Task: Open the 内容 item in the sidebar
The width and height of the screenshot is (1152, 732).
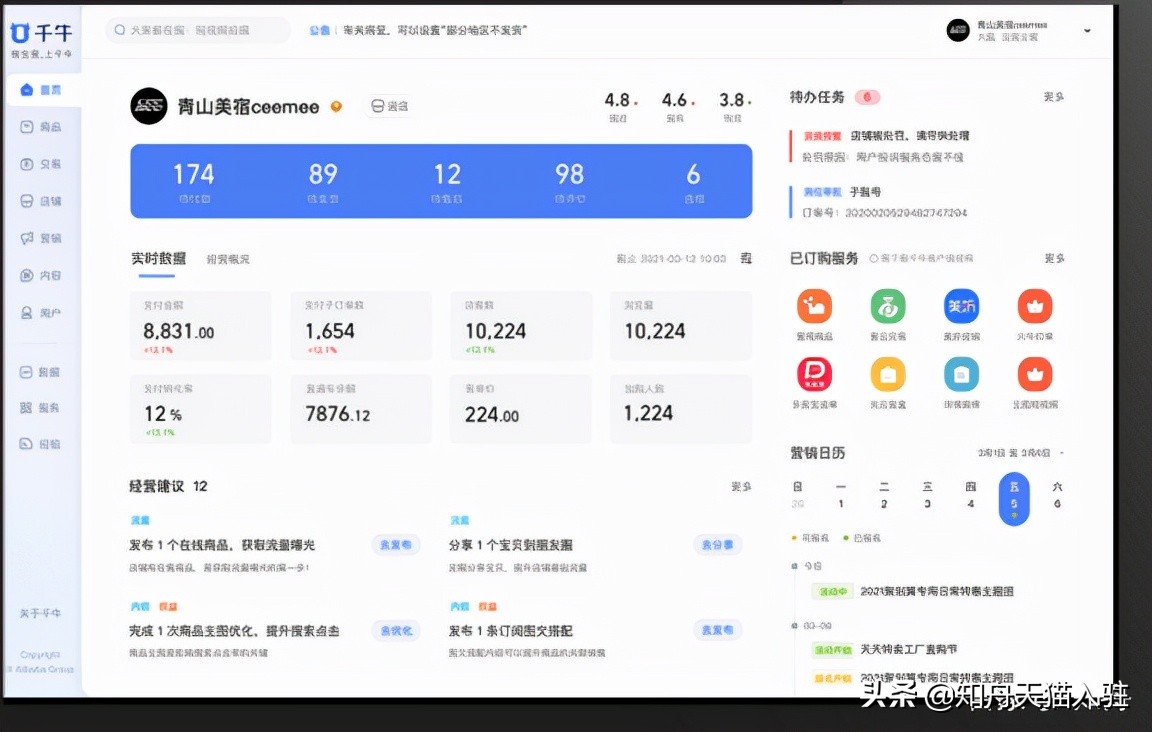Action: [42, 276]
